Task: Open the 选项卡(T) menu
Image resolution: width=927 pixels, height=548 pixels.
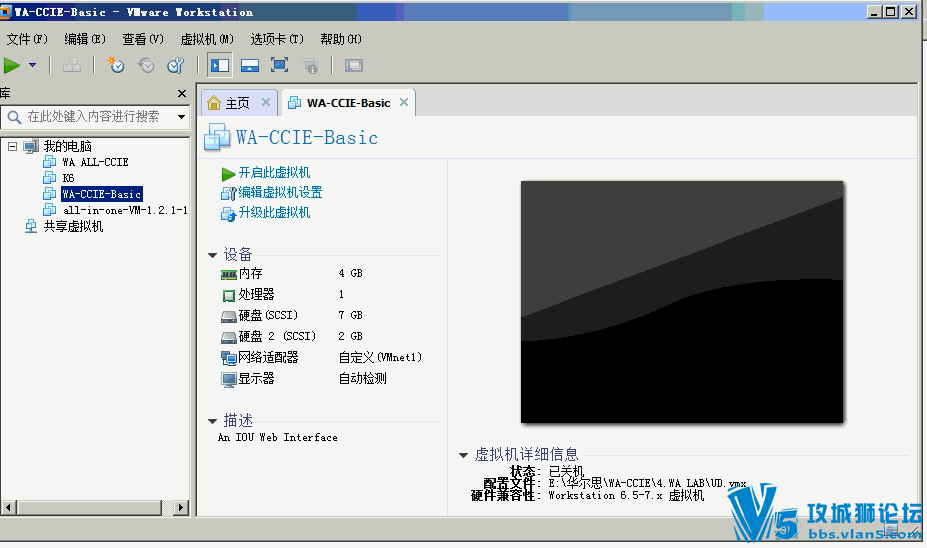Action: [x=277, y=39]
